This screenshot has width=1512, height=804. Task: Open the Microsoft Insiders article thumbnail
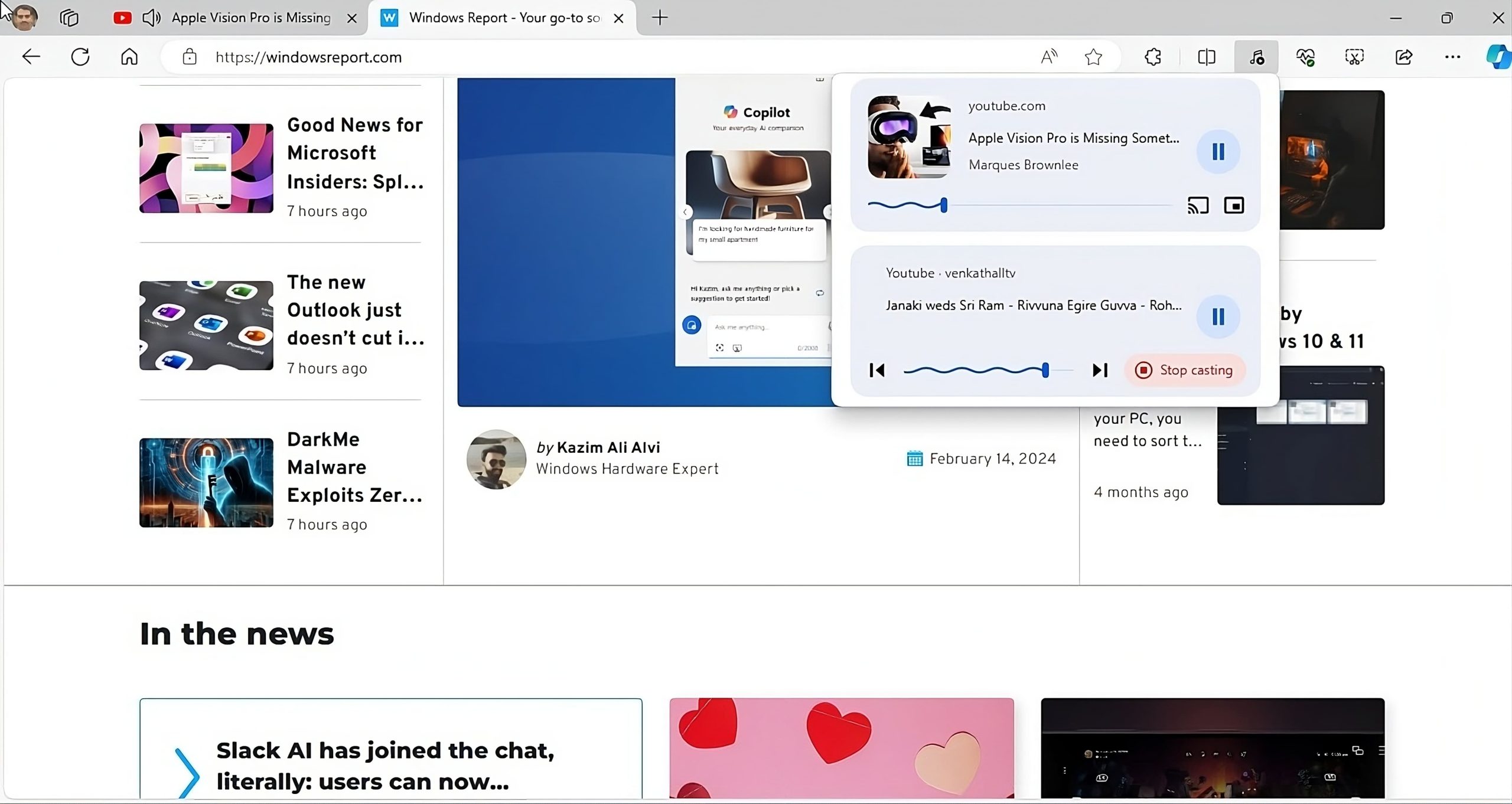tap(206, 168)
